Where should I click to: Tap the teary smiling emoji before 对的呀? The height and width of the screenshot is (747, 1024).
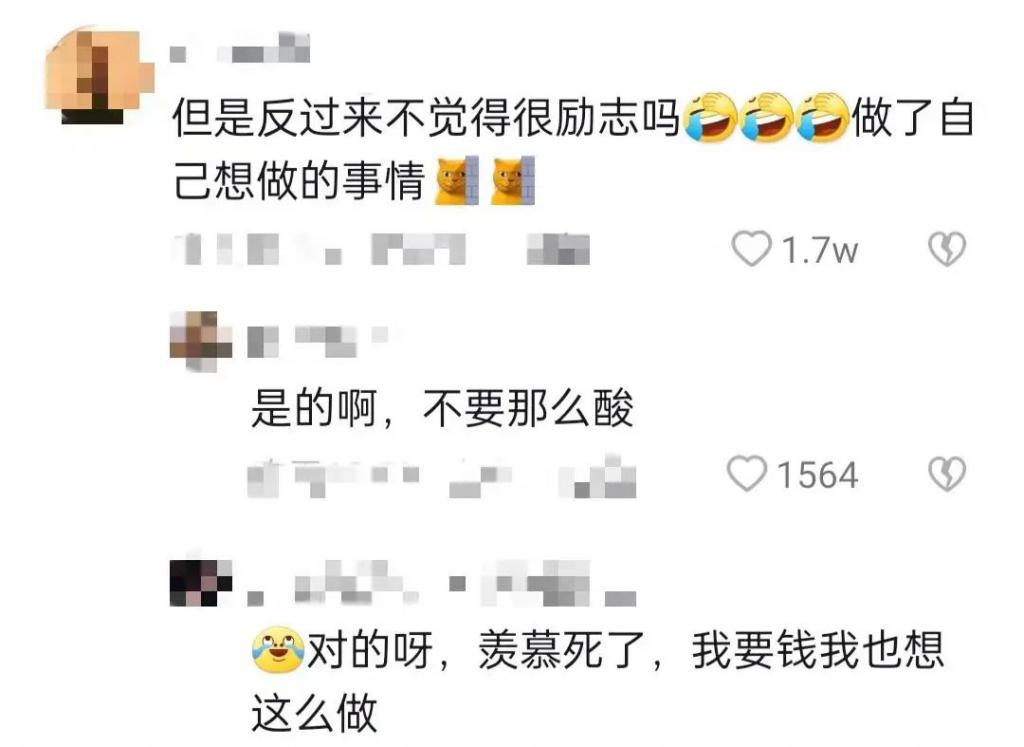[x=278, y=650]
